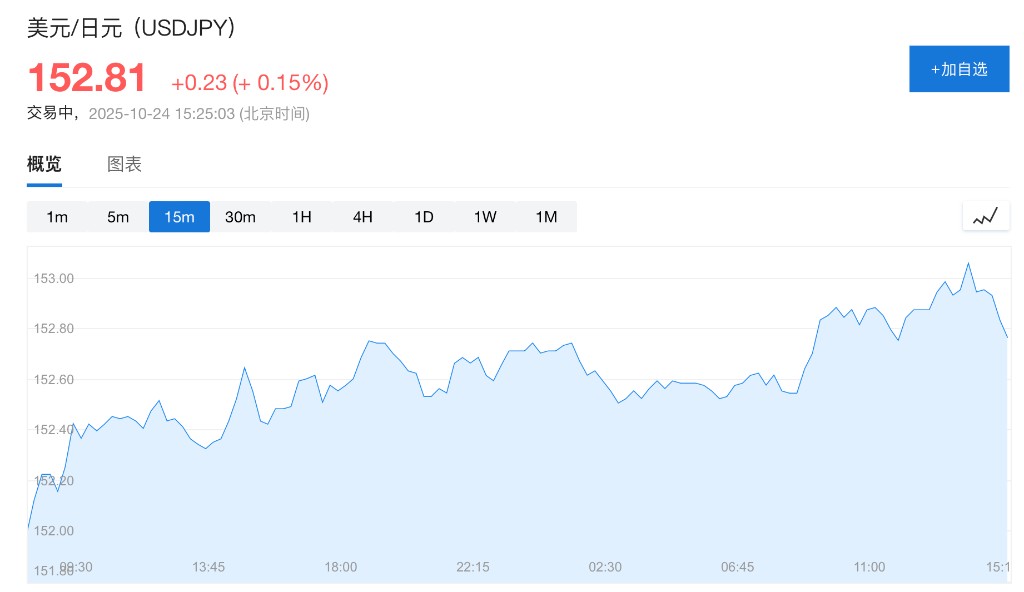The width and height of the screenshot is (1024, 592).
Task: Click the 美元/日元 (USDJPY) title
Action: (132, 28)
